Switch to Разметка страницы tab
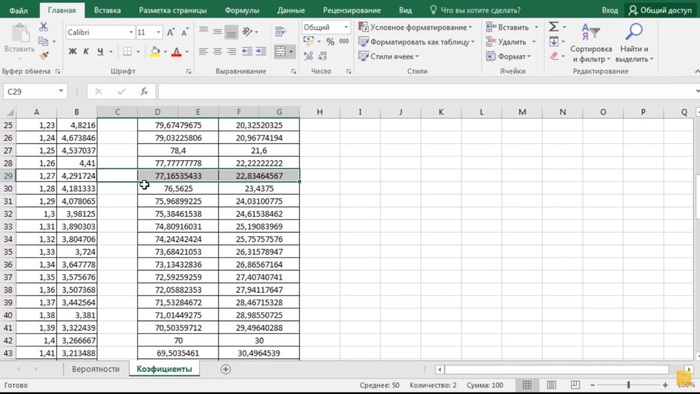 tap(173, 10)
